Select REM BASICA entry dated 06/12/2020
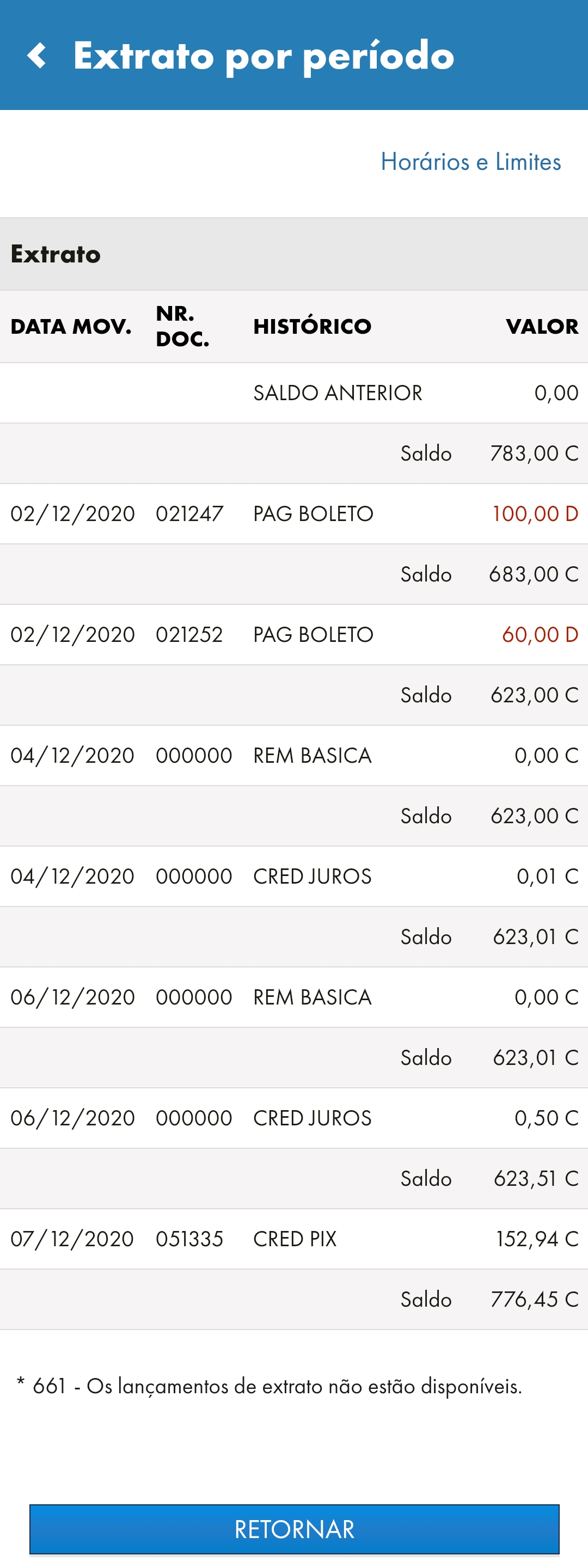 point(294,997)
